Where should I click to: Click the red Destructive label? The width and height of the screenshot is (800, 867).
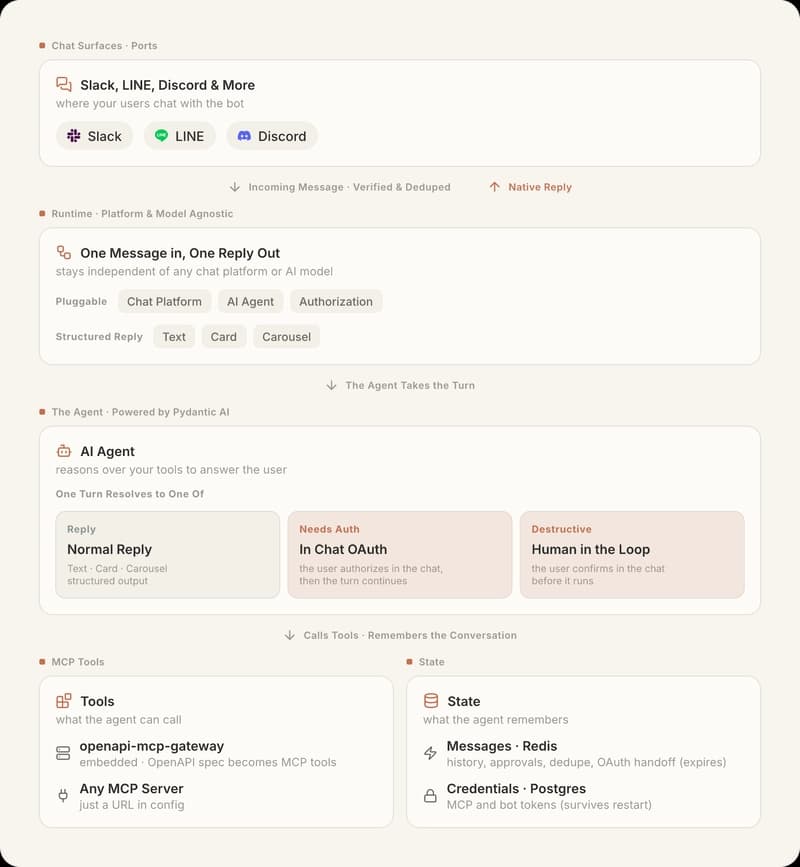tap(561, 529)
